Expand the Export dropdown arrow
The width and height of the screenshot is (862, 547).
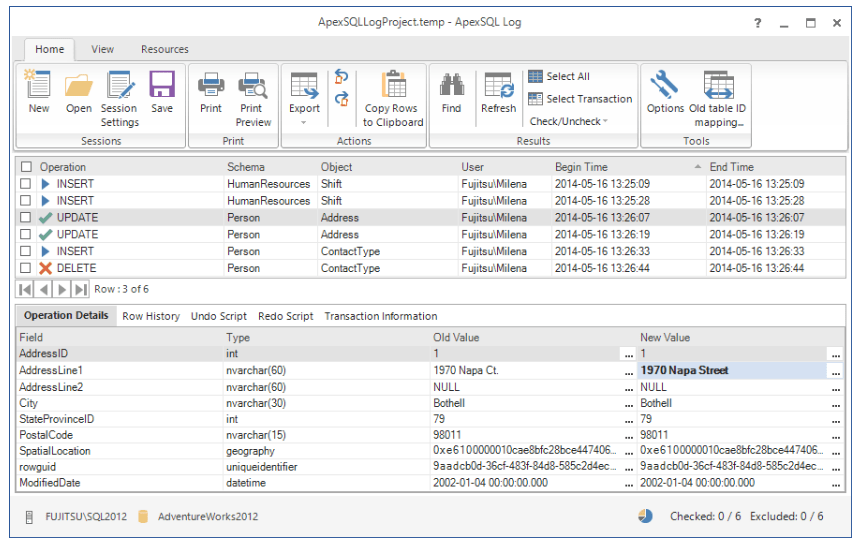[x=303, y=123]
